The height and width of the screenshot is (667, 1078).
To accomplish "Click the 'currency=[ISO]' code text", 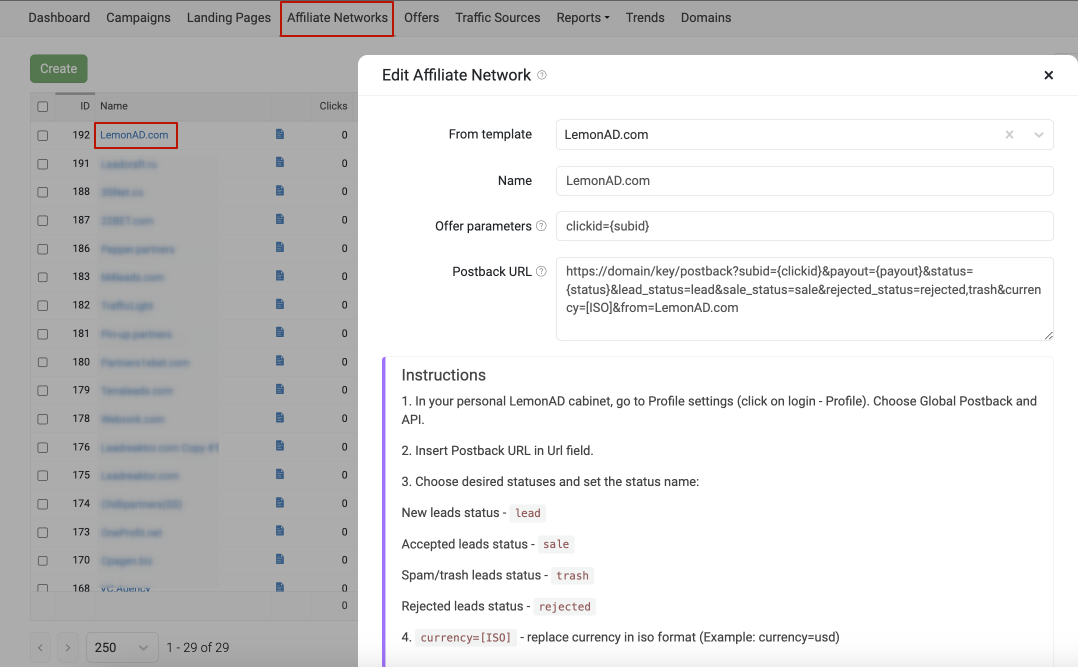I will pyautogui.click(x=465, y=637).
